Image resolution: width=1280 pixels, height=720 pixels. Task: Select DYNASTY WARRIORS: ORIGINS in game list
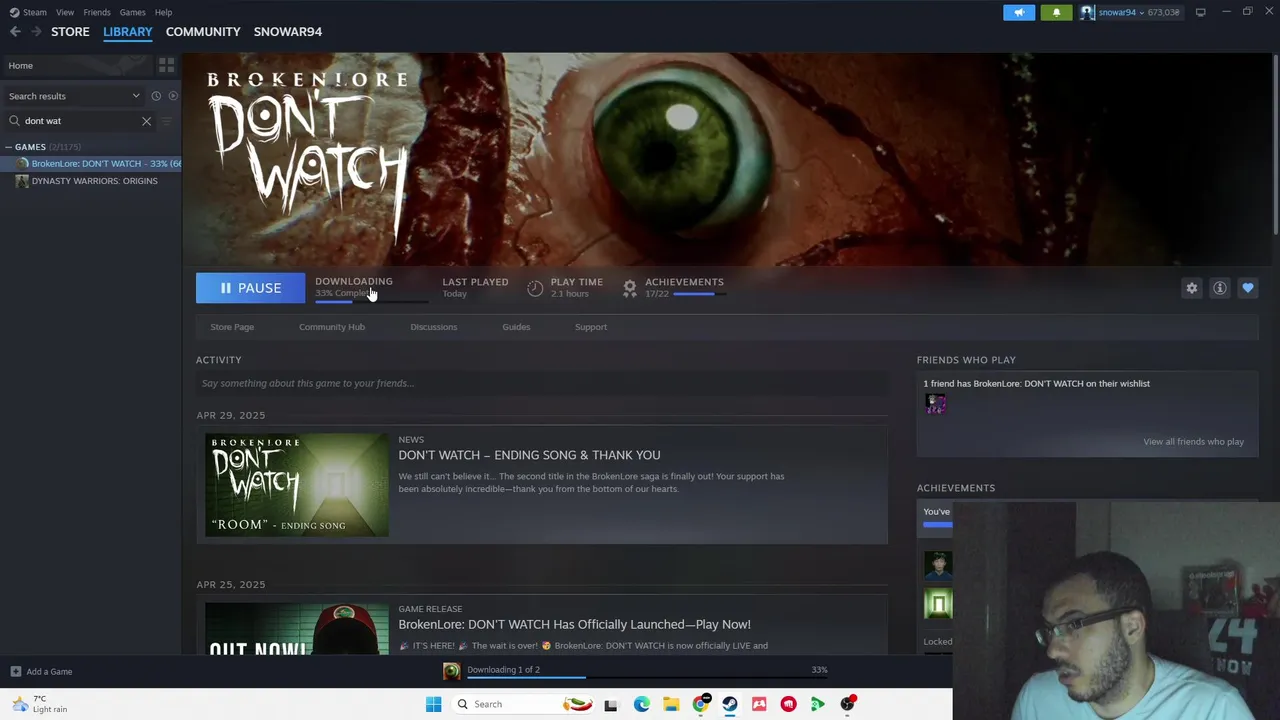tap(91, 181)
